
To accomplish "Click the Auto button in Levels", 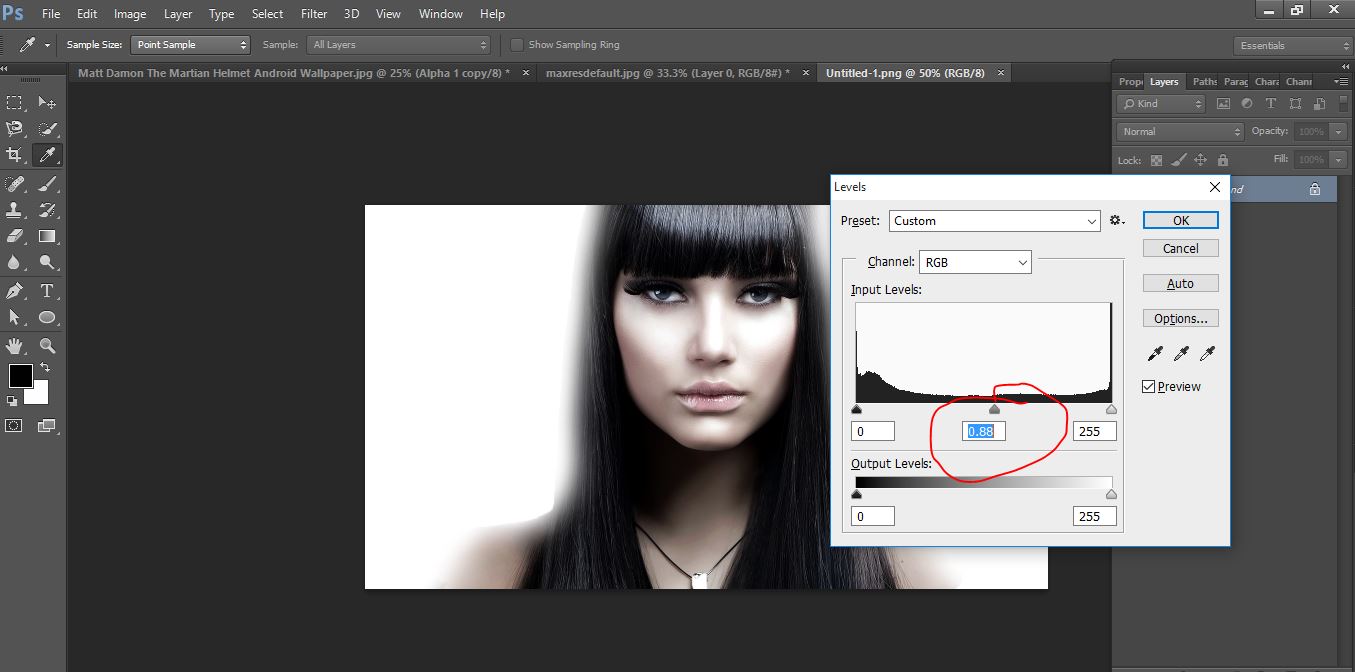I will coord(1180,284).
